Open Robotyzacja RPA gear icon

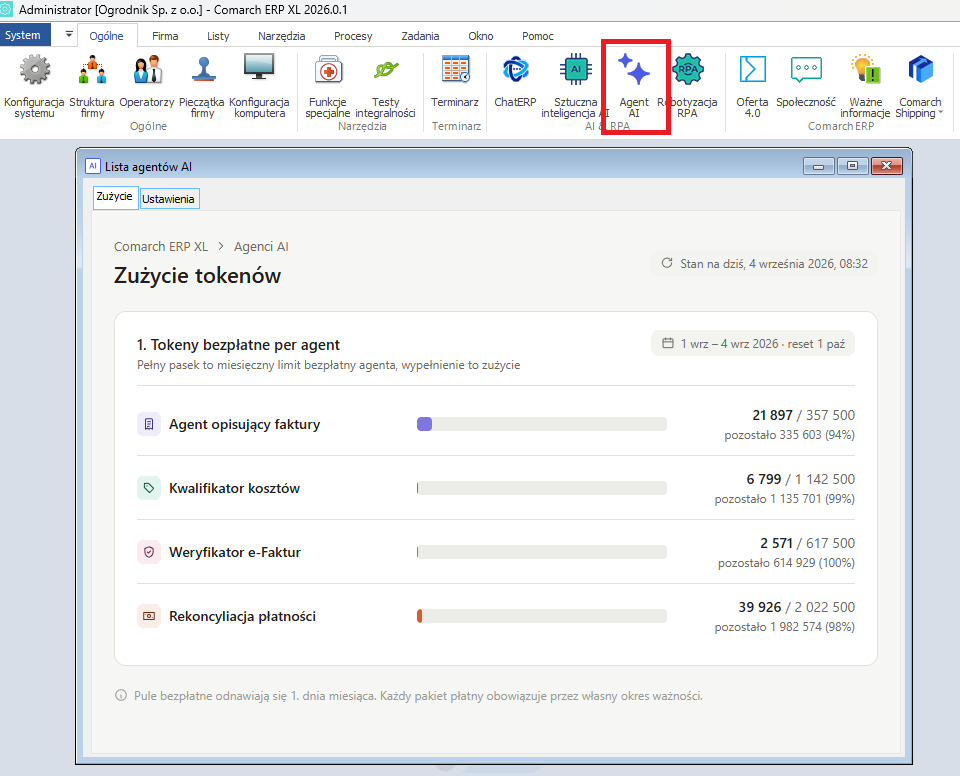pos(688,69)
